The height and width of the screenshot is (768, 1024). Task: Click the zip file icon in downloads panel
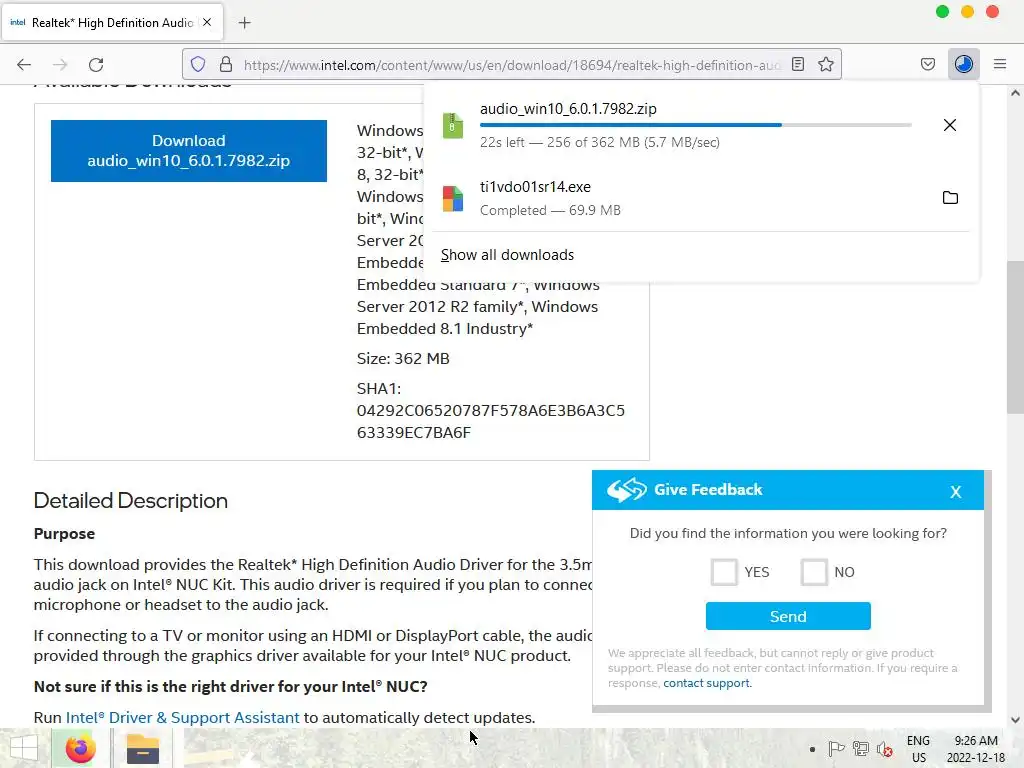pos(453,125)
